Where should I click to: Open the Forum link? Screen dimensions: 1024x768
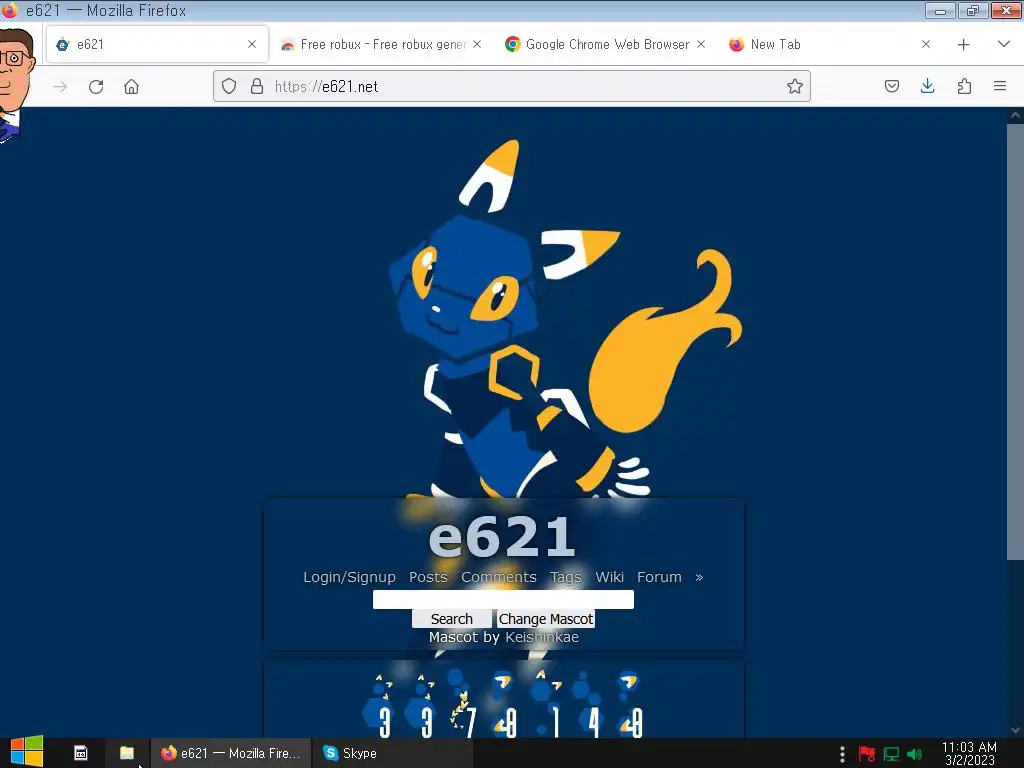(659, 577)
